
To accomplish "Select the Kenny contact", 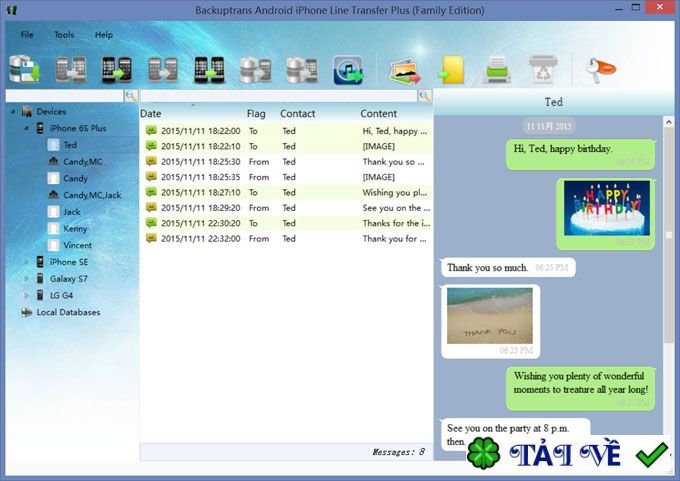I will tap(75, 229).
